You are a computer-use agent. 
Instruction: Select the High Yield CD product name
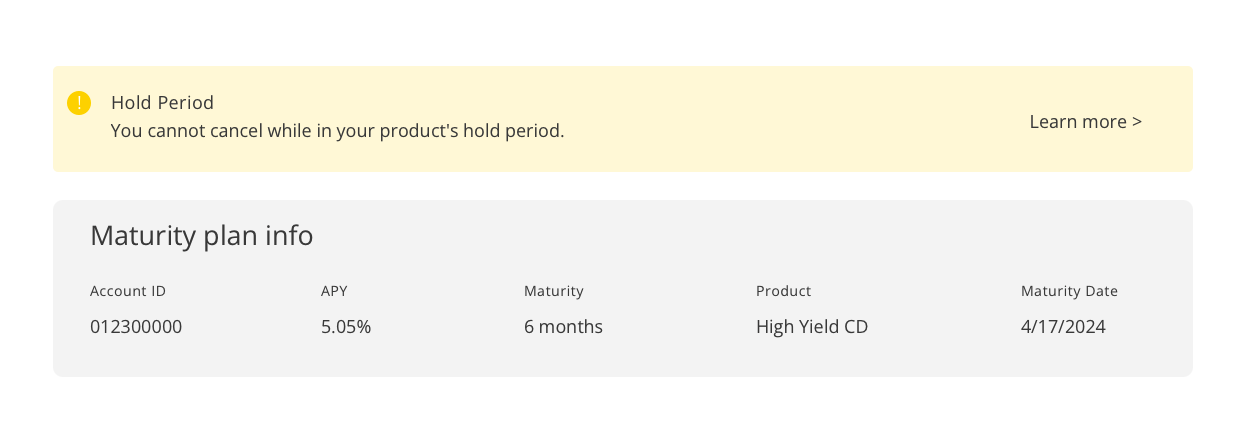pos(812,327)
